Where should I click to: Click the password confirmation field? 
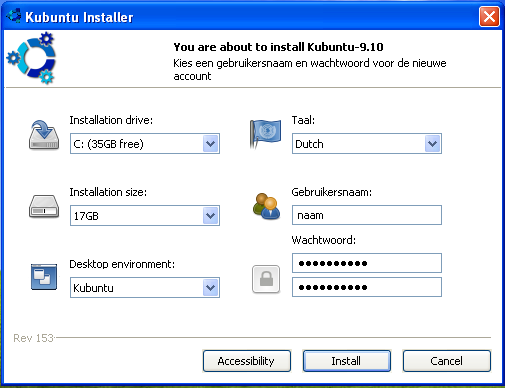(367, 287)
